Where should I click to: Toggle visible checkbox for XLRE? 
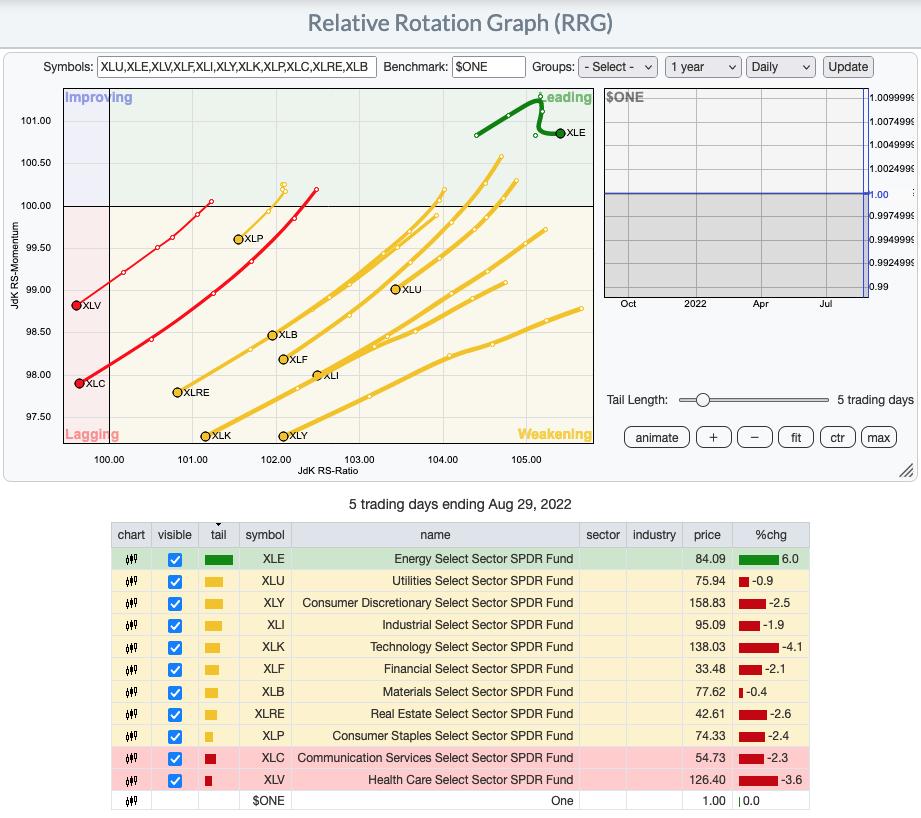click(174, 715)
